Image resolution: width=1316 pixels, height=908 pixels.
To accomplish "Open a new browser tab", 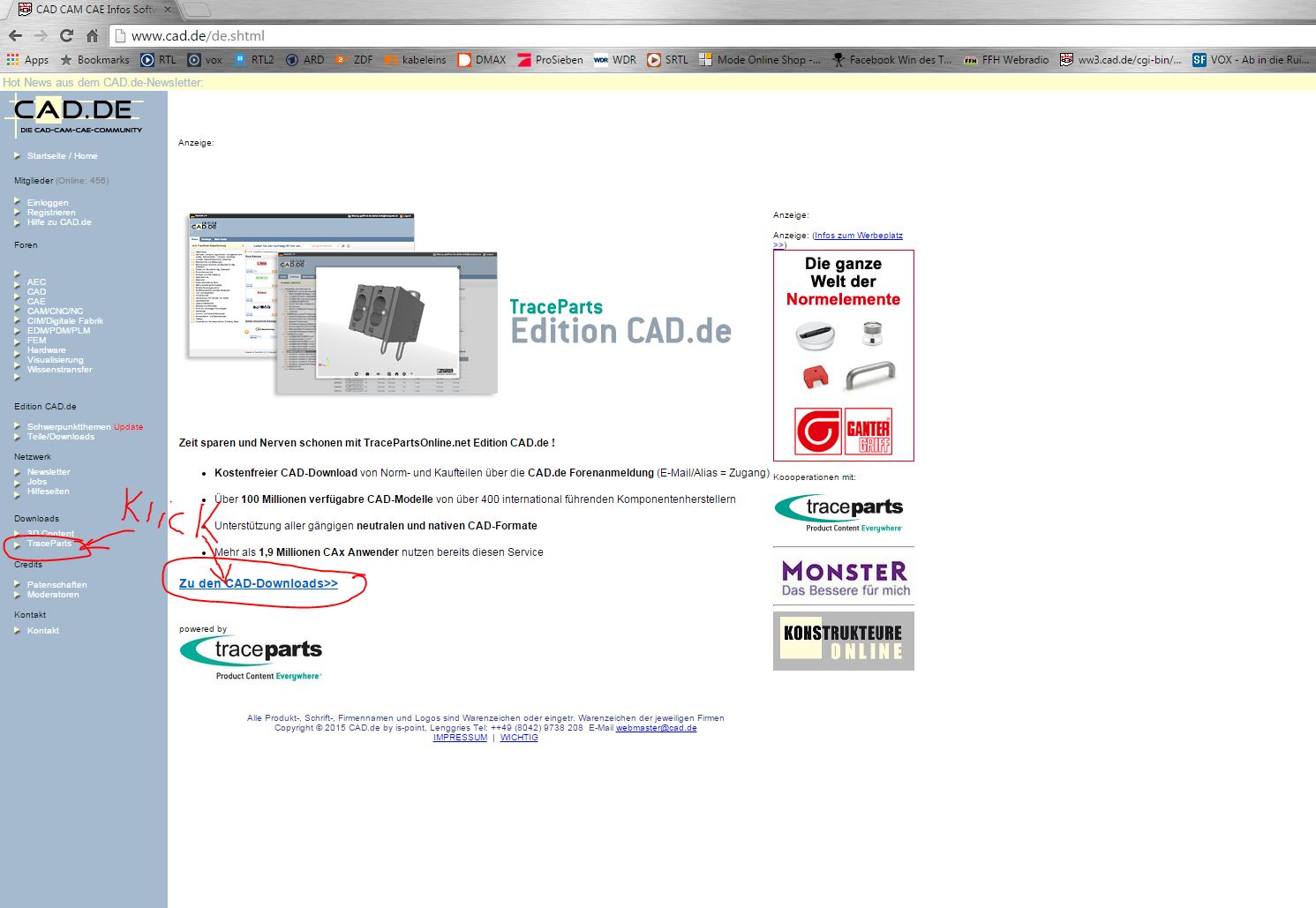I will tap(195, 11).
